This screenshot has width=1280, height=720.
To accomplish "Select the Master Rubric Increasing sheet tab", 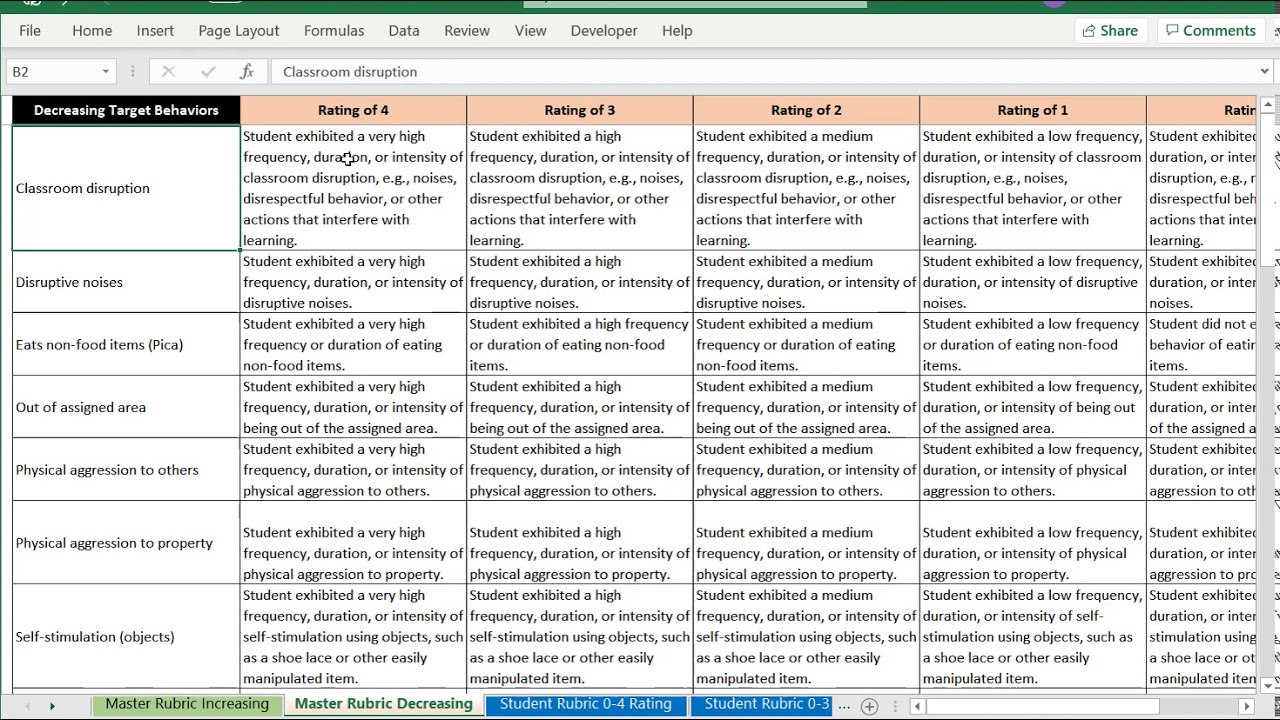I will pyautogui.click(x=187, y=704).
